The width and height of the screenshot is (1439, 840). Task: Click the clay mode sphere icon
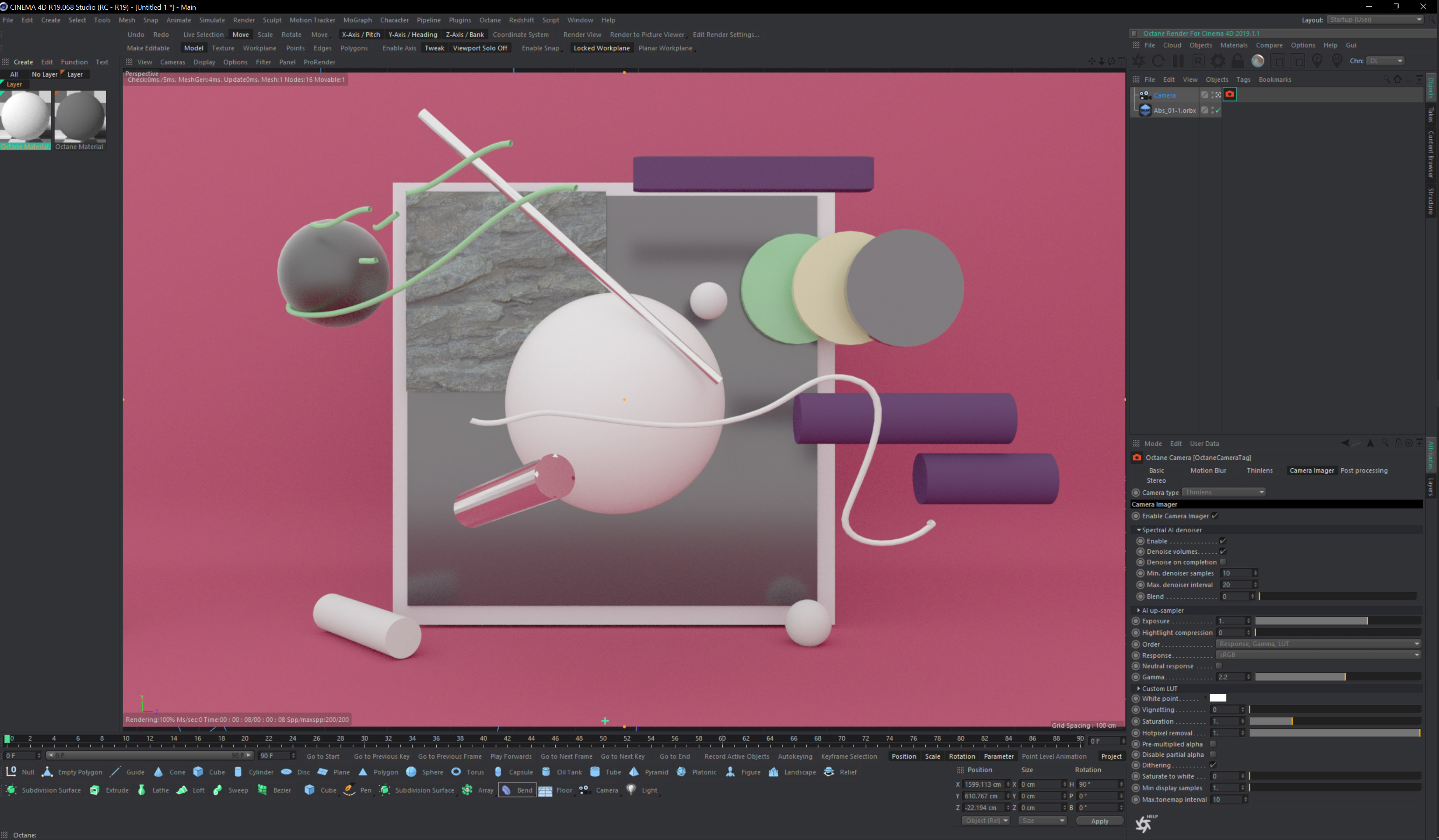coord(1257,61)
